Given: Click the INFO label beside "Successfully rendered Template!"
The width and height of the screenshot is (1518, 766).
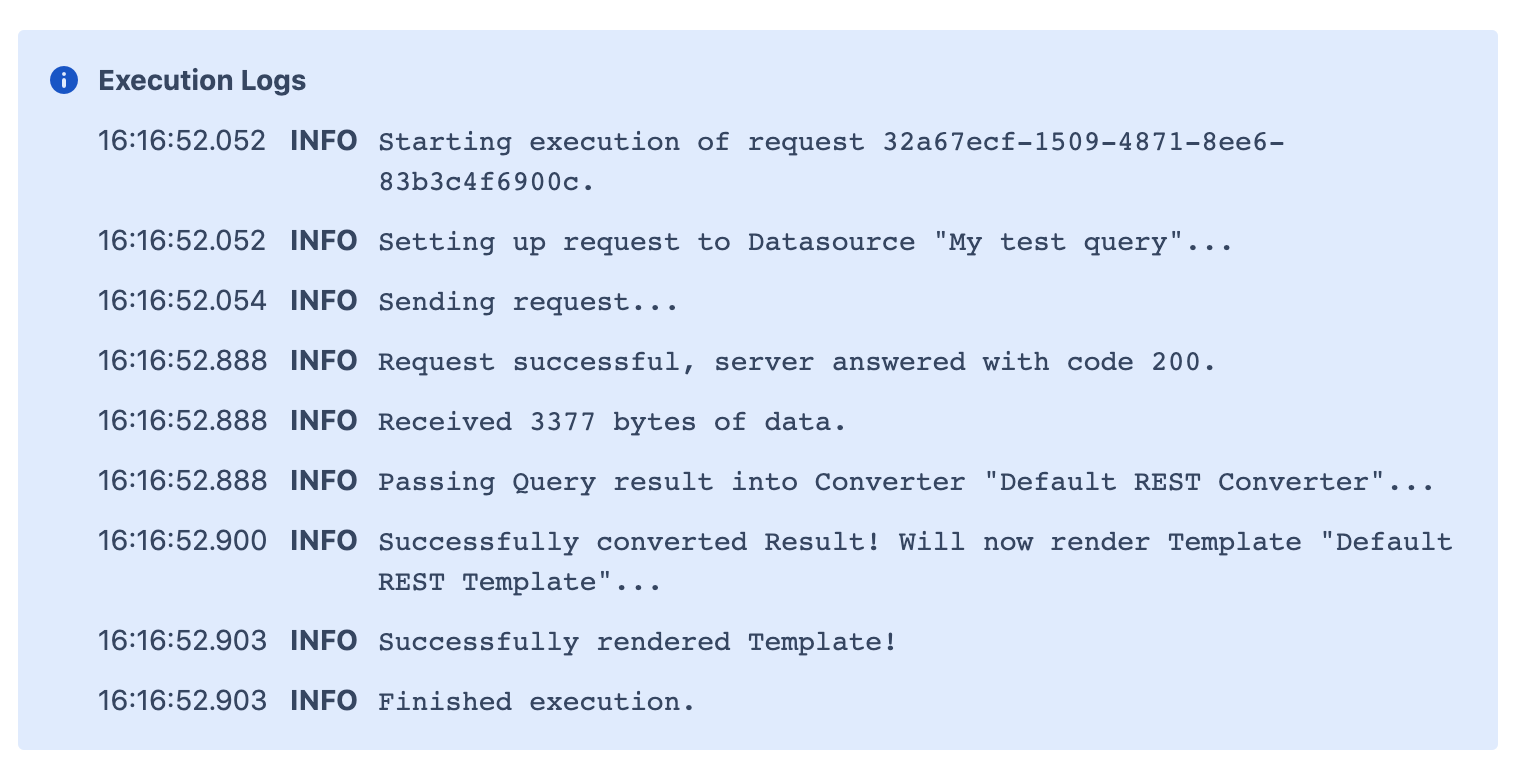Looking at the screenshot, I should click(323, 641).
